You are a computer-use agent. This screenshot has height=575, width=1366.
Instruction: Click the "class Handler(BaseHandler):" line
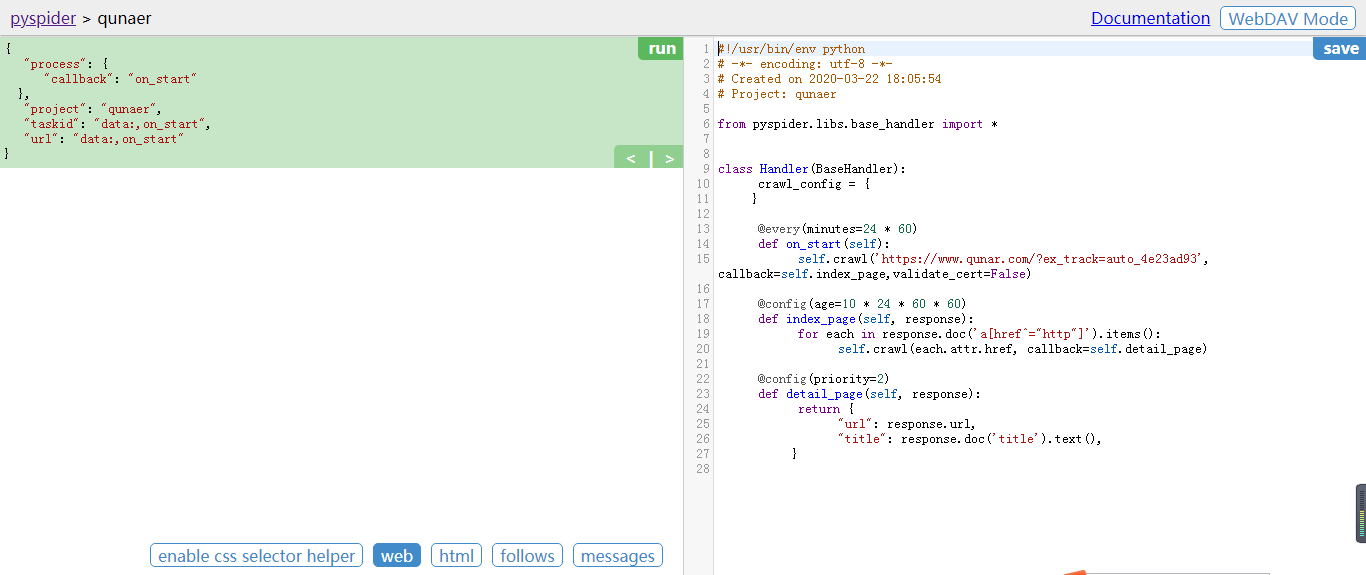tap(811, 169)
